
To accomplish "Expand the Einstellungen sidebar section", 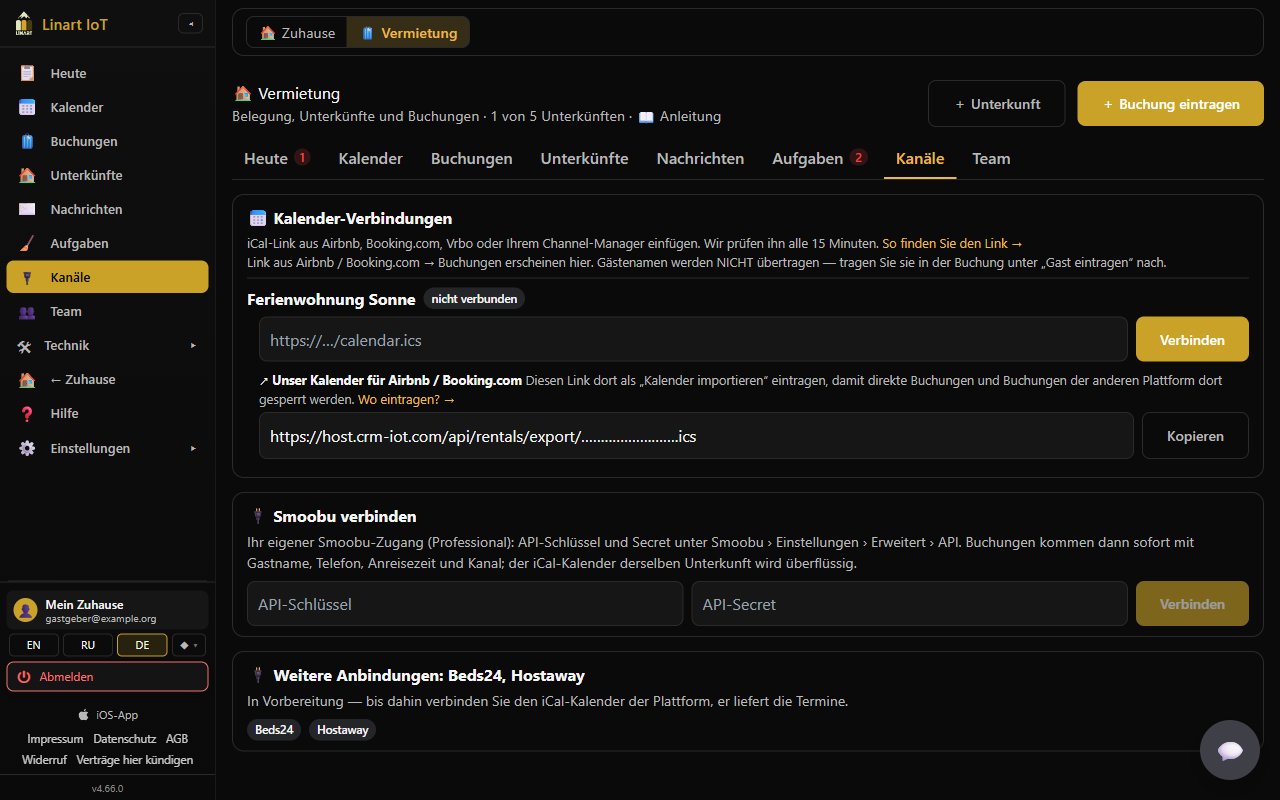I will coord(108,448).
